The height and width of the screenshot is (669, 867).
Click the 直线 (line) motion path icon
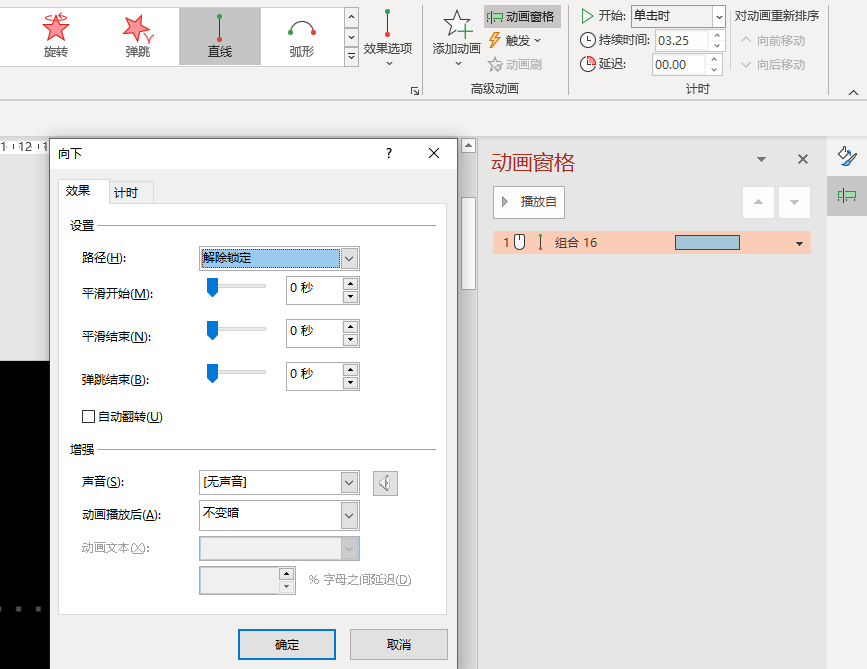pos(219,35)
